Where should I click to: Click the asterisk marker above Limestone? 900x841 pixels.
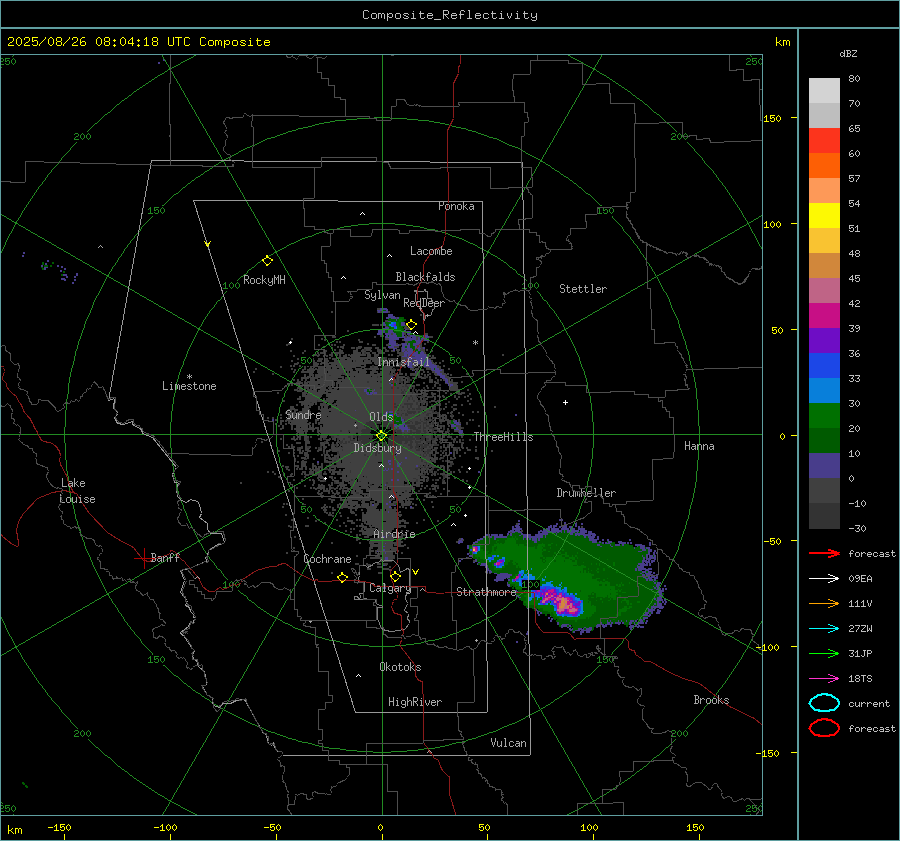click(189, 377)
